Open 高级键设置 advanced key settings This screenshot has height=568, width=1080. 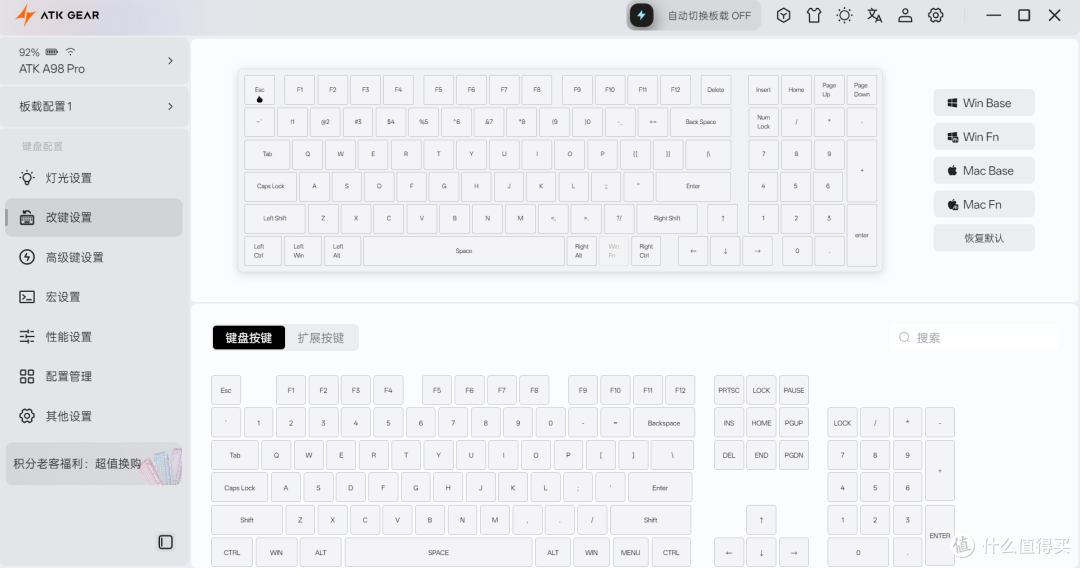(x=94, y=257)
